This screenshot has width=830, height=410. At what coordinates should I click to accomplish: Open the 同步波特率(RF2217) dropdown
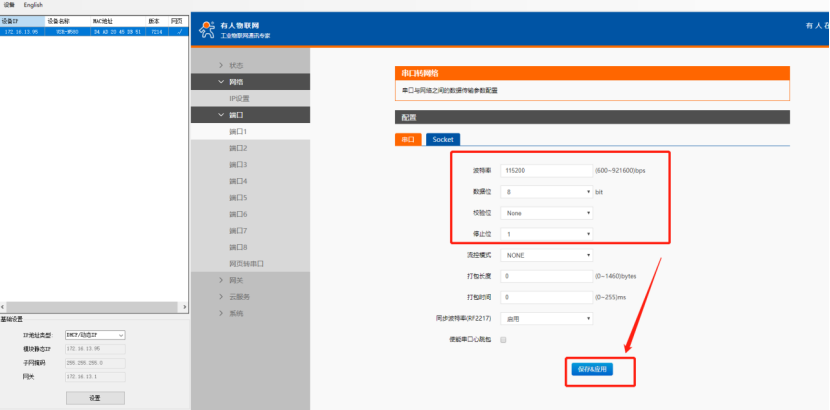tap(547, 319)
